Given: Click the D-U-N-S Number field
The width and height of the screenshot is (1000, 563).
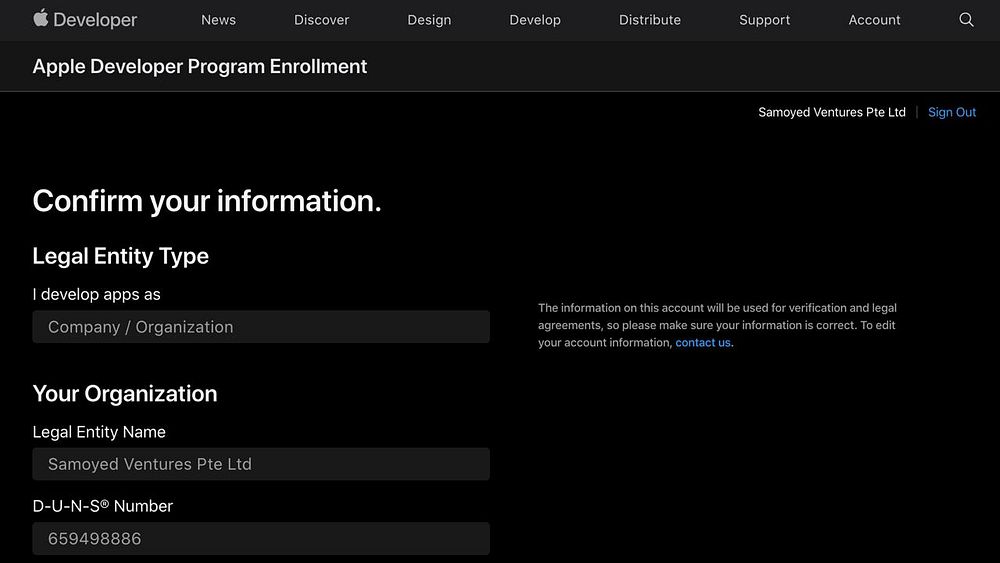Looking at the screenshot, I should pos(261,538).
